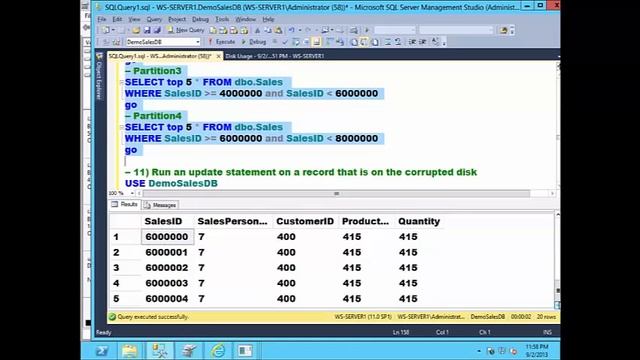Click the right arrow of editor horizontal scrollbar
Image resolution: width=640 pixels, height=360 pixels.
pyautogui.click(x=552, y=193)
